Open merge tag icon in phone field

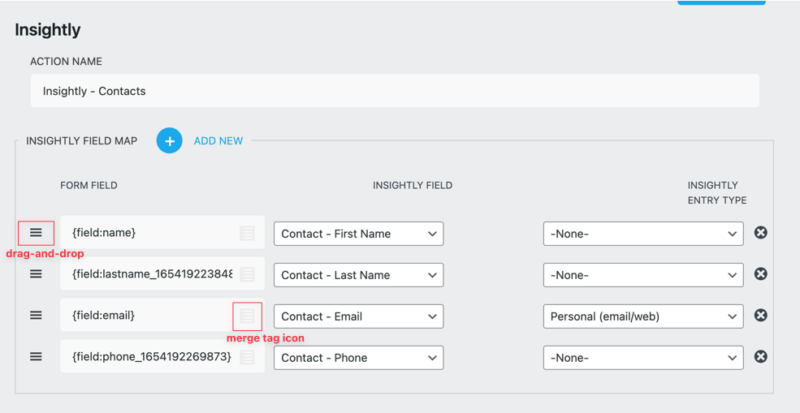pyautogui.click(x=247, y=357)
